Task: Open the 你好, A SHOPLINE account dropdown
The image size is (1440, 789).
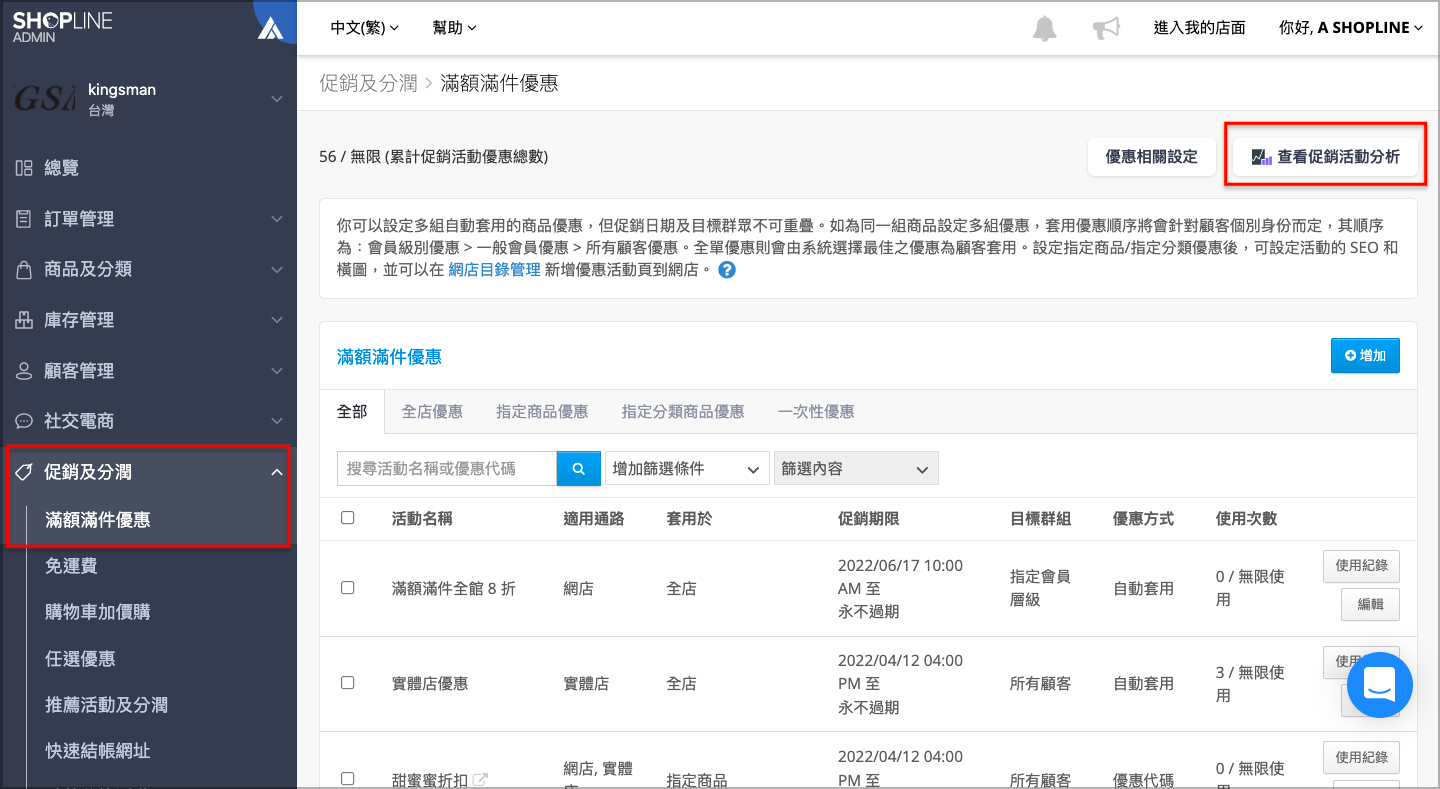Action: 1351,28
